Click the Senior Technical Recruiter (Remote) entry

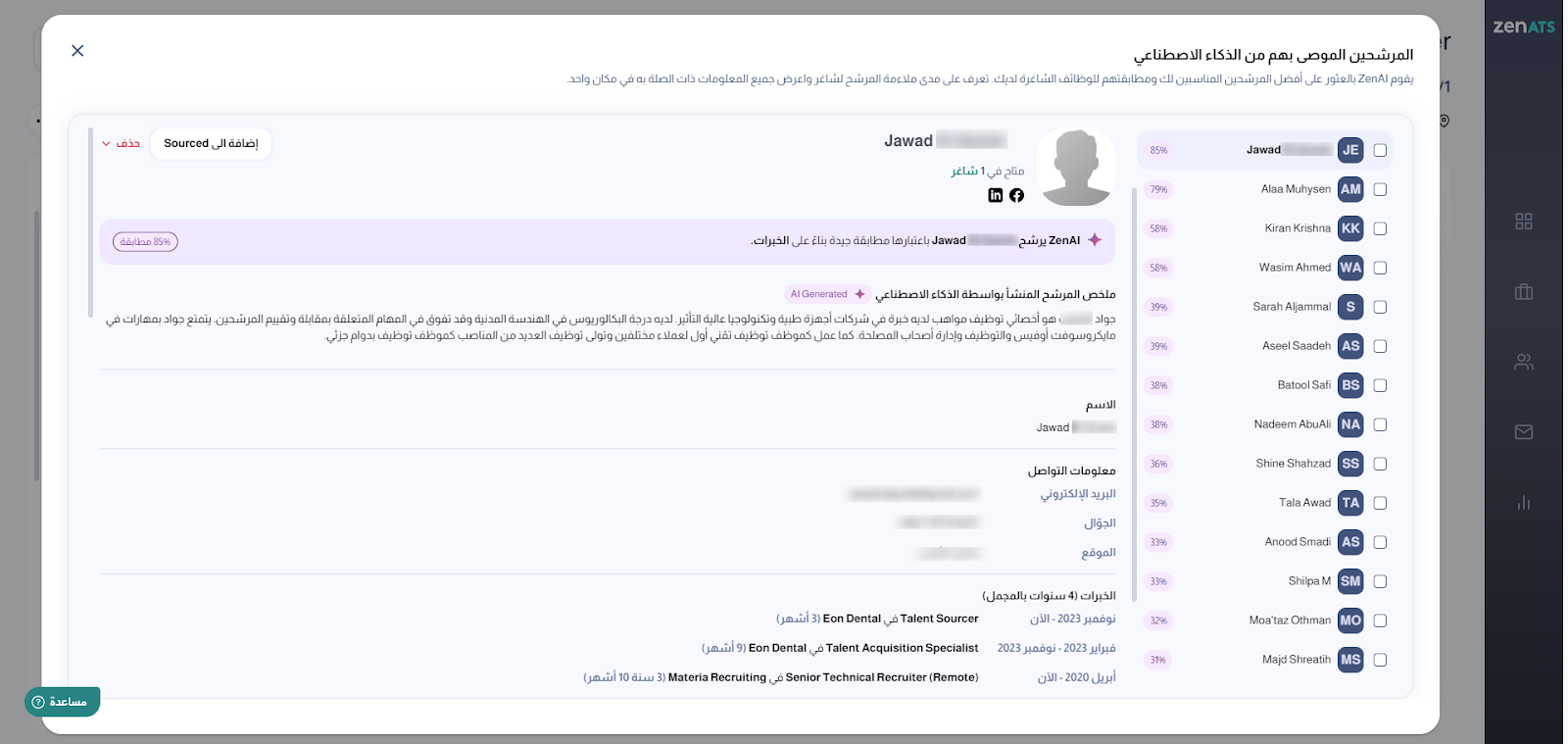tap(781, 677)
